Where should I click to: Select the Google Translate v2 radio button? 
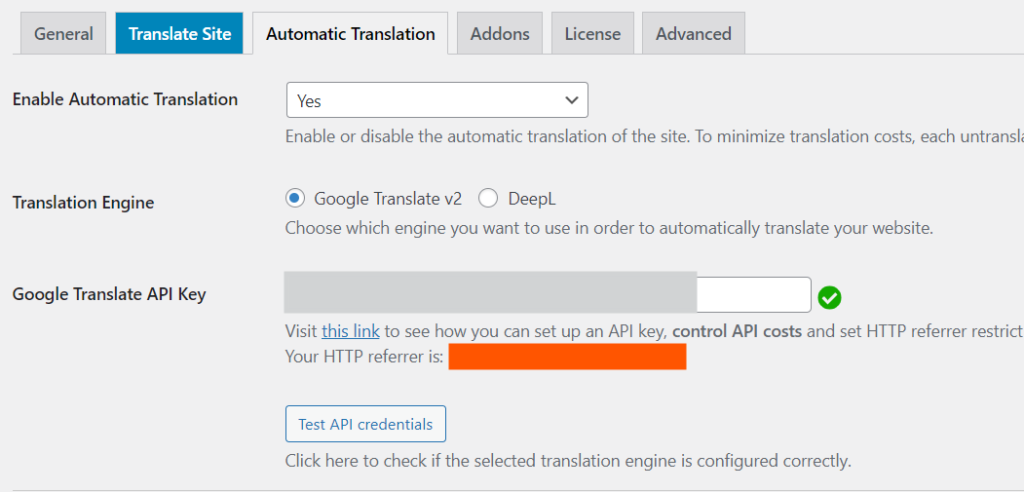point(294,198)
